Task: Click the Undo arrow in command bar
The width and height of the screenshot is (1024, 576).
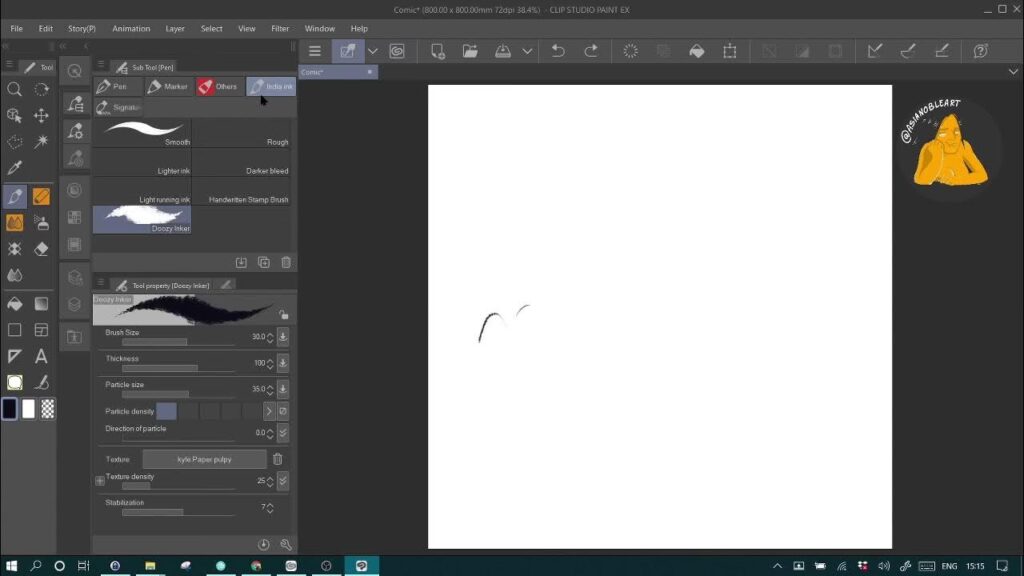Action: 558,51
